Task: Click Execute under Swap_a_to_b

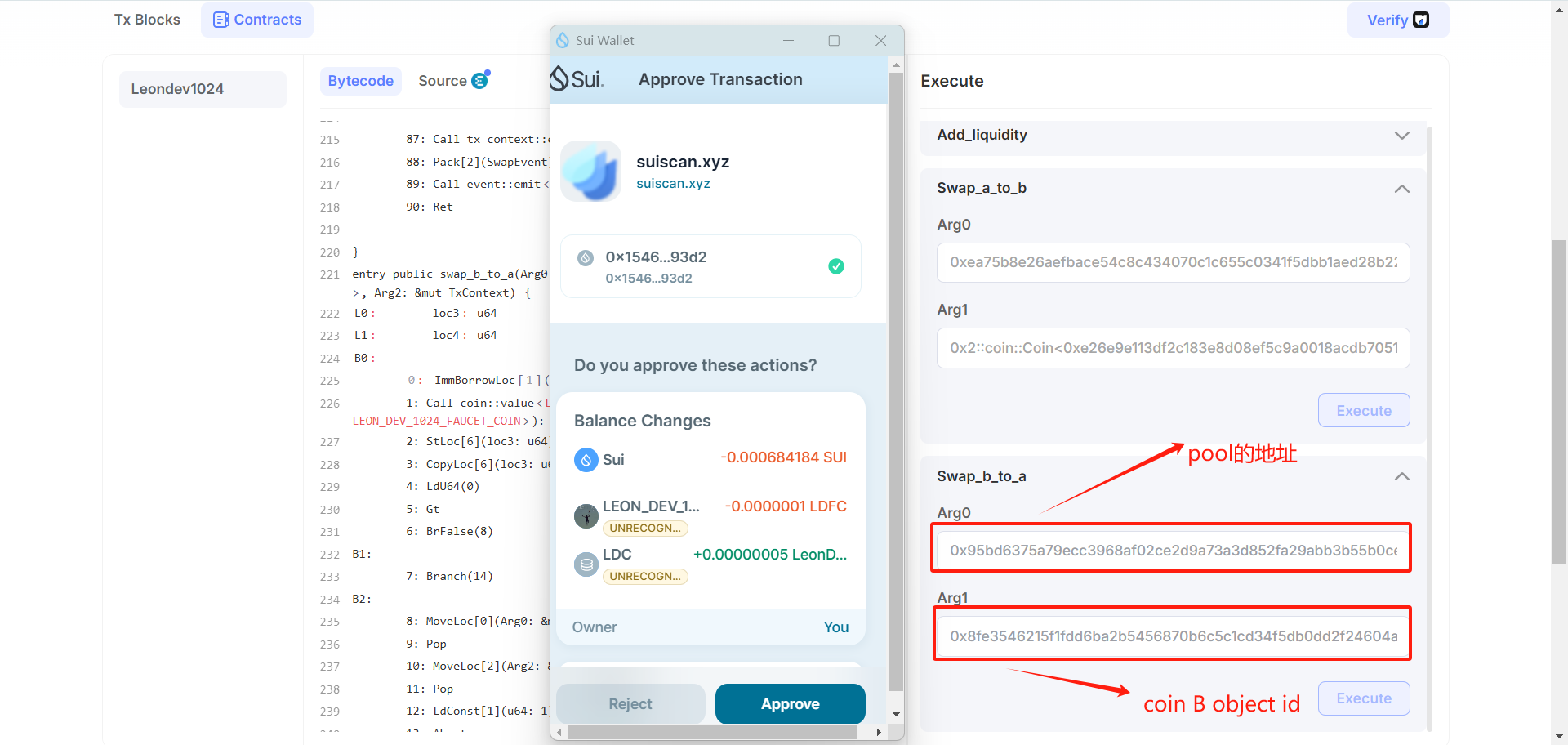Action: coord(1364,410)
